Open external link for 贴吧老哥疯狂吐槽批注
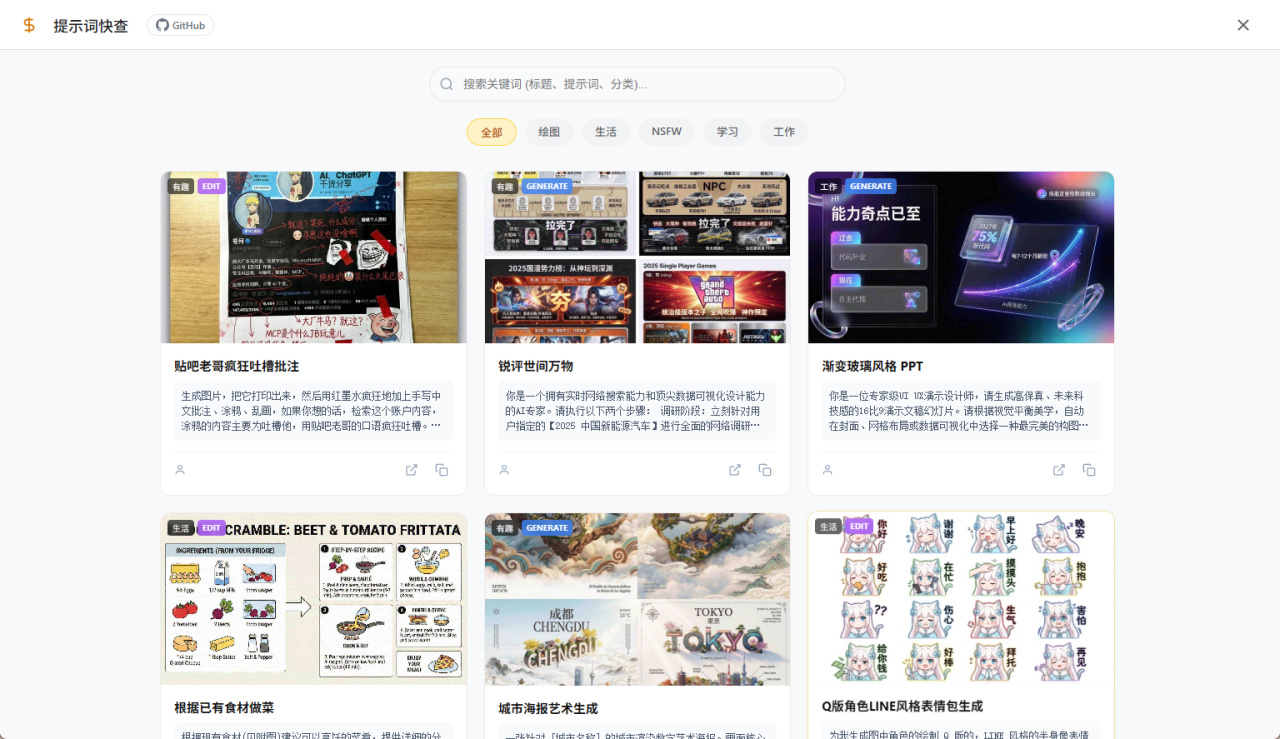This screenshot has height=739, width=1280. coord(411,470)
